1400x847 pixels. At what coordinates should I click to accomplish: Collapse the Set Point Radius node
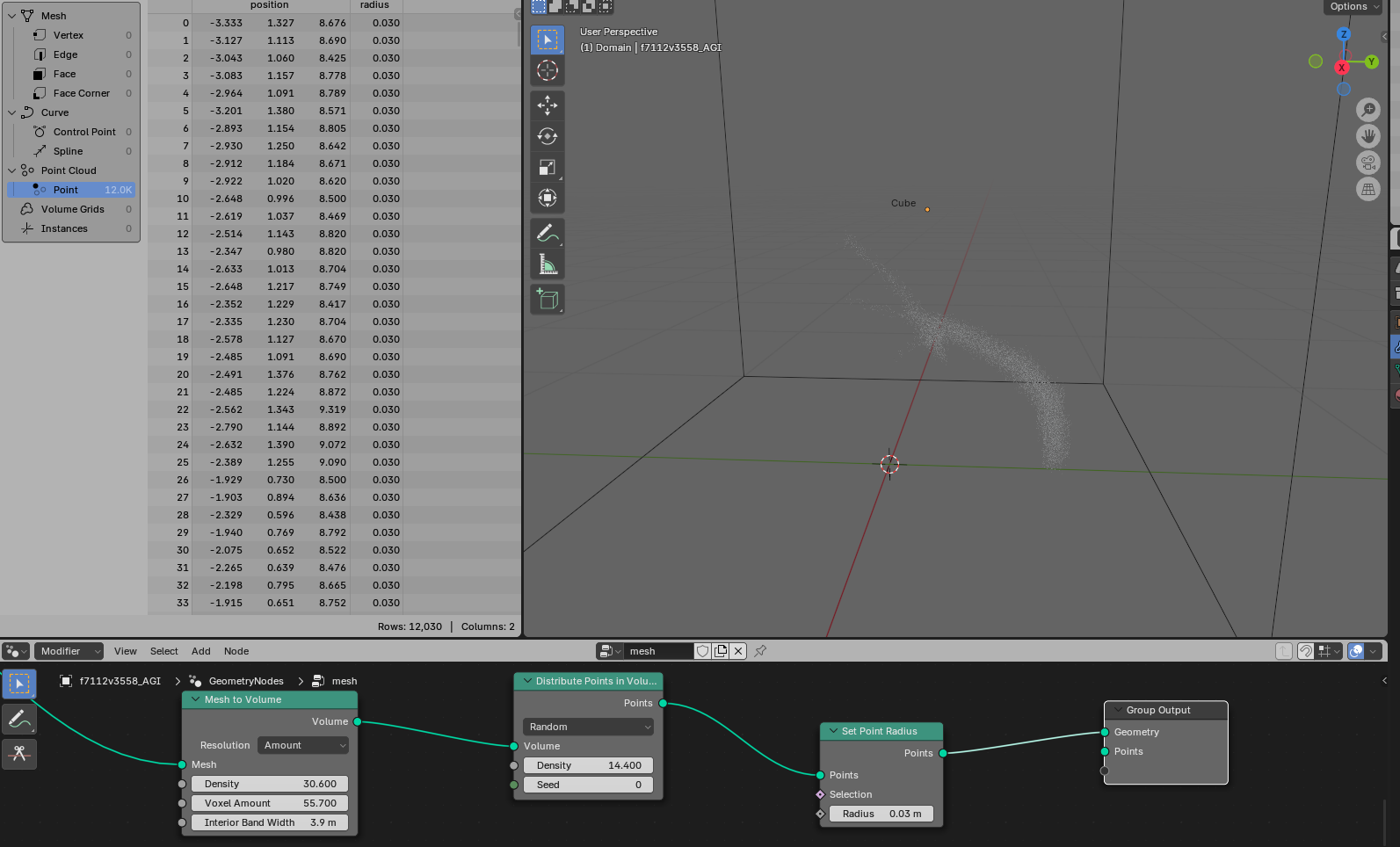[x=833, y=731]
